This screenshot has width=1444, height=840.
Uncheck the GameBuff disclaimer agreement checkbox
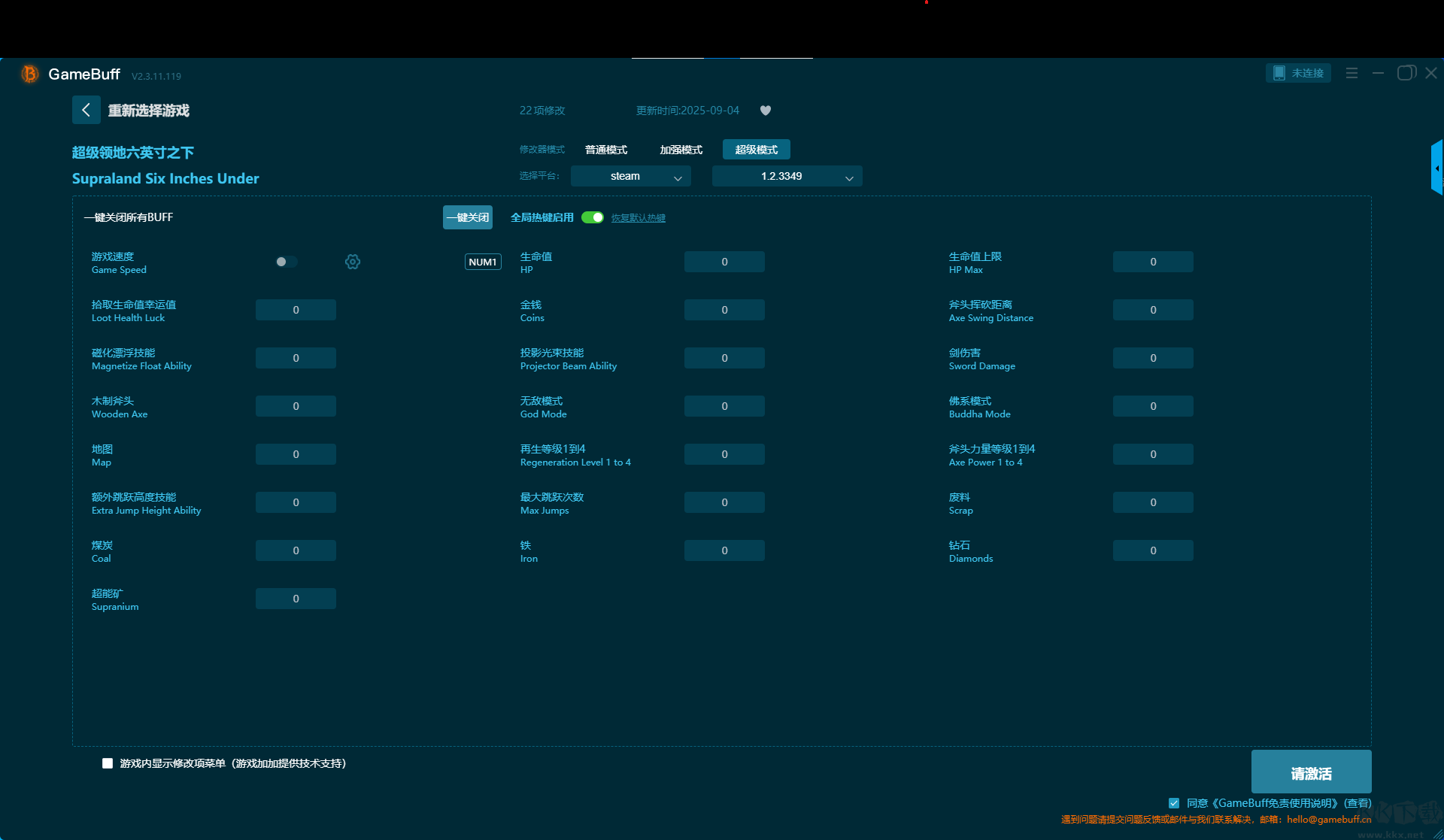1174,803
